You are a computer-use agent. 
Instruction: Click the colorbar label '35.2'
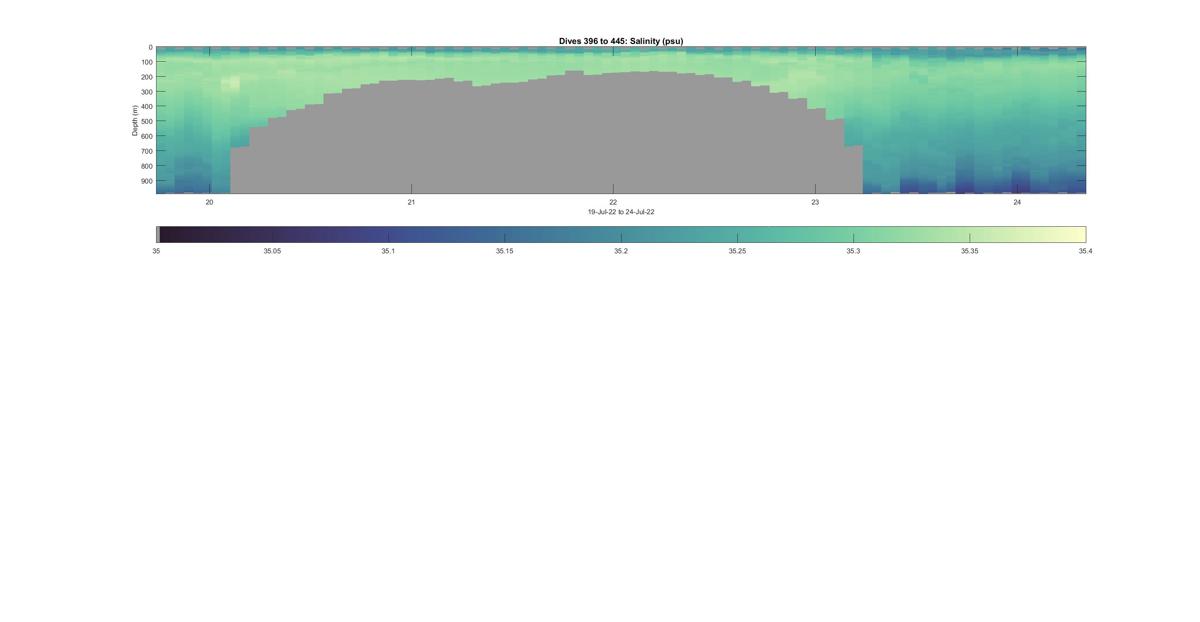(x=621, y=251)
